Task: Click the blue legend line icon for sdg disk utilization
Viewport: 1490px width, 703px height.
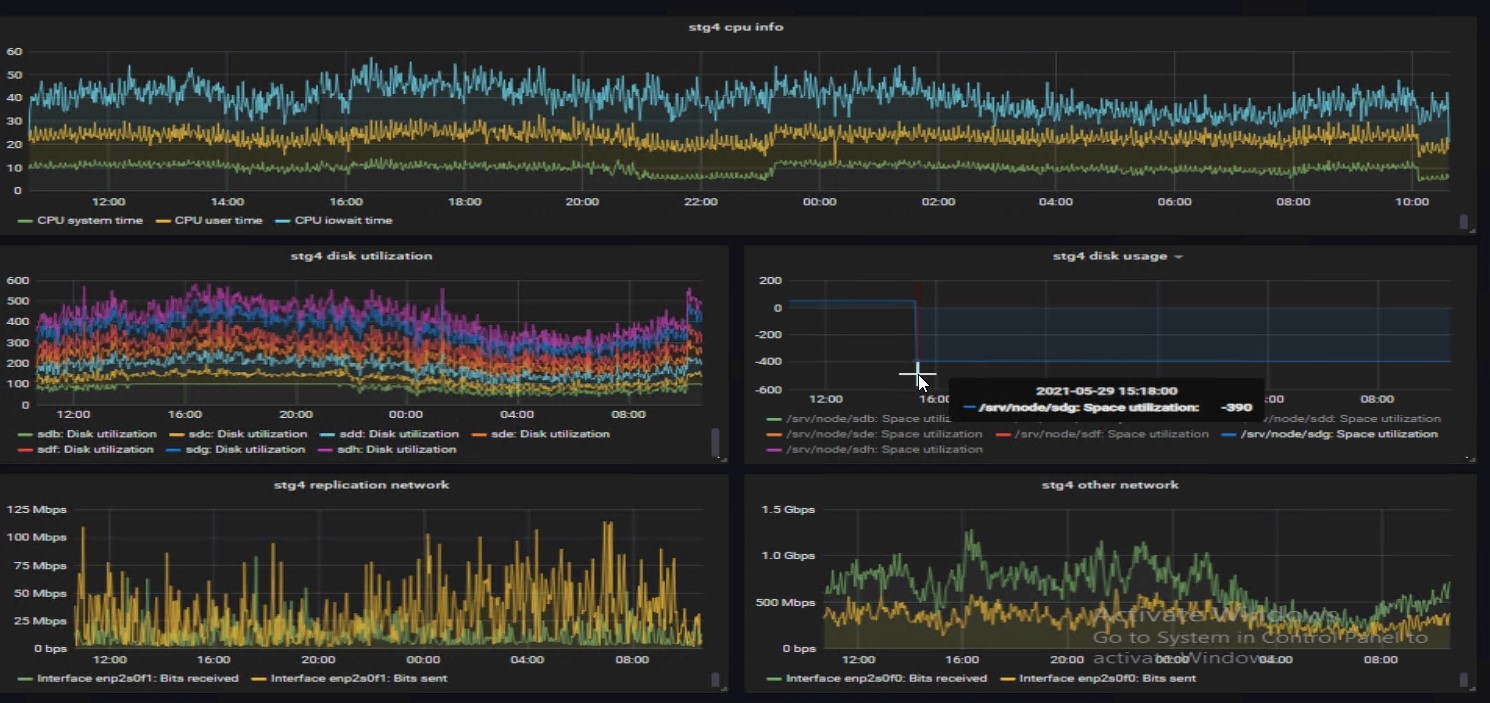Action: click(174, 450)
